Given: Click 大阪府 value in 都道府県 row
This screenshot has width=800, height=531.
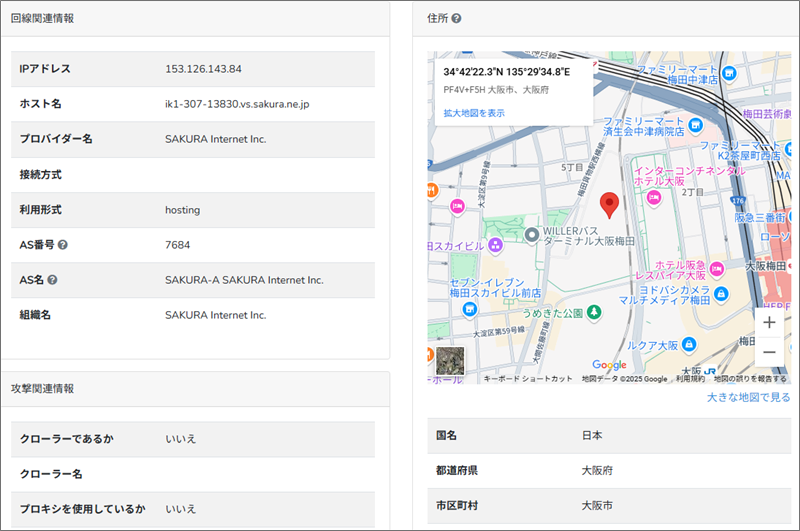Looking at the screenshot, I should coord(597,470).
